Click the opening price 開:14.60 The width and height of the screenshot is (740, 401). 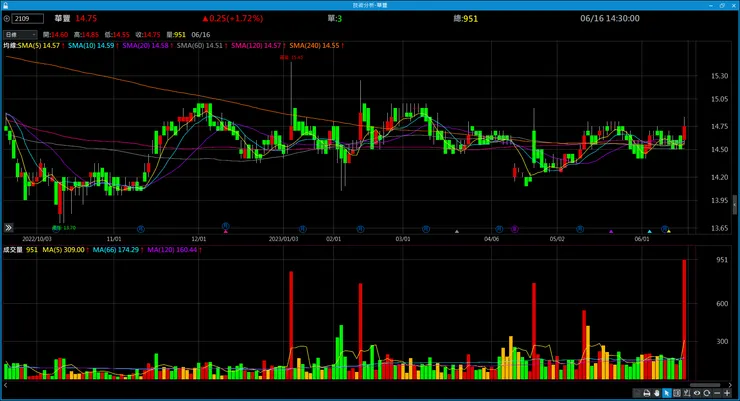(56, 34)
